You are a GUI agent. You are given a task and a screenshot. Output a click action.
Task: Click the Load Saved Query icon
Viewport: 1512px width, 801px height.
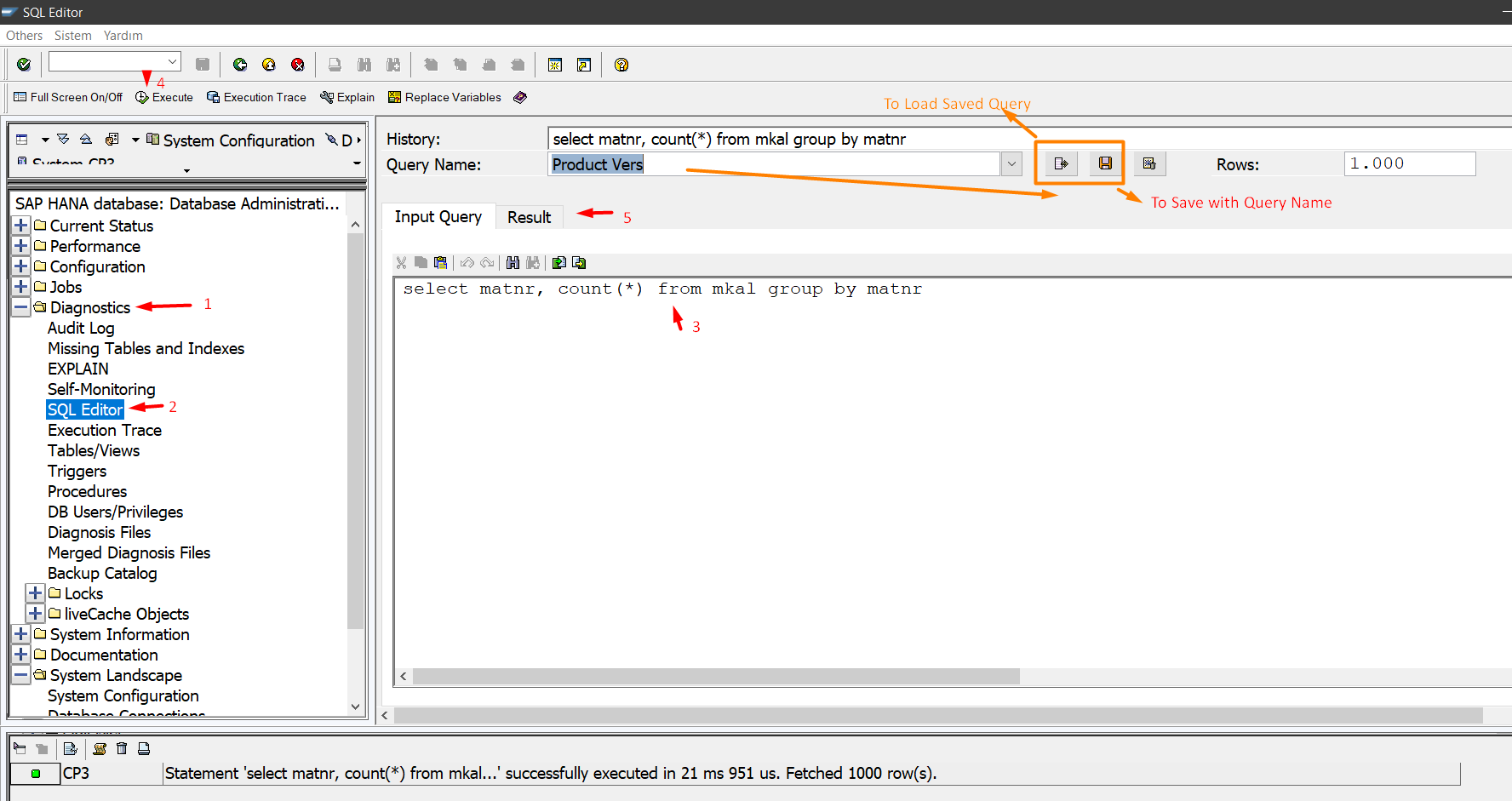coord(1061,163)
